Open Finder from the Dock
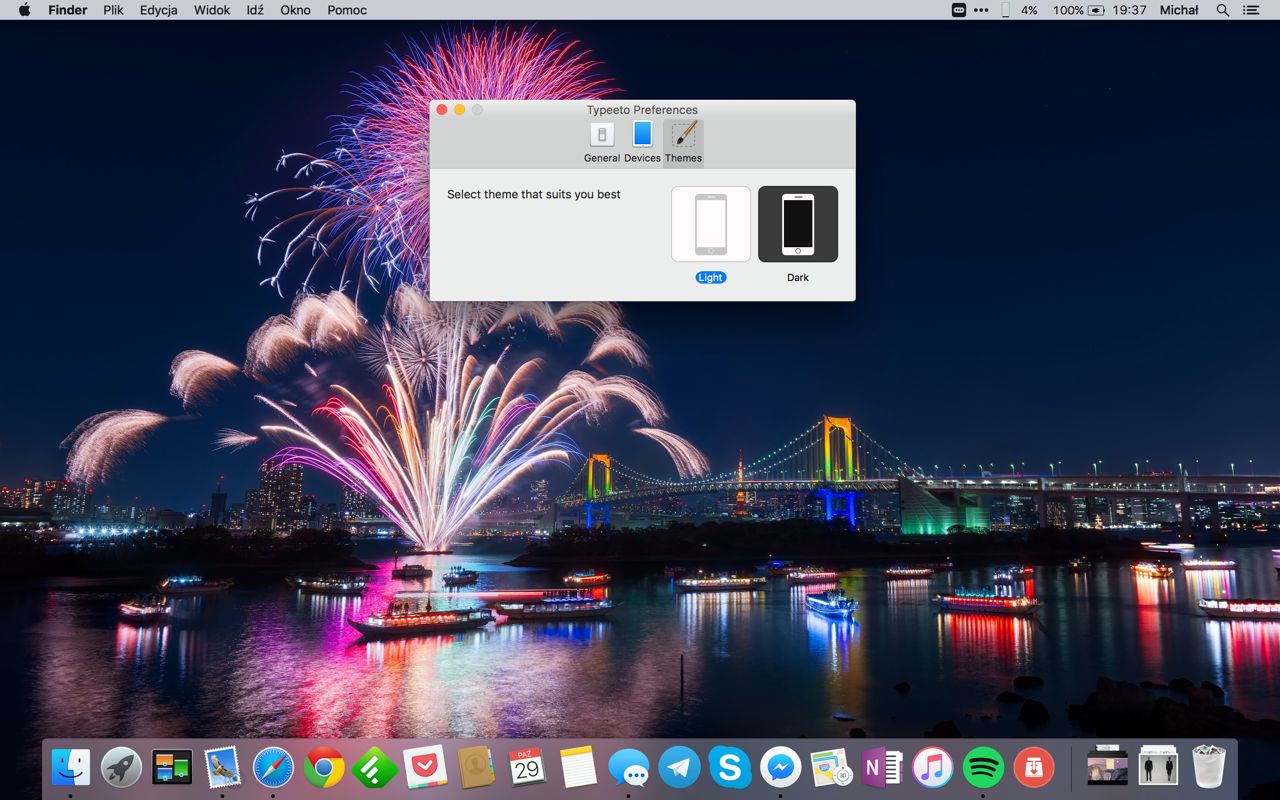Screen dimensions: 1280x800 click(71, 767)
